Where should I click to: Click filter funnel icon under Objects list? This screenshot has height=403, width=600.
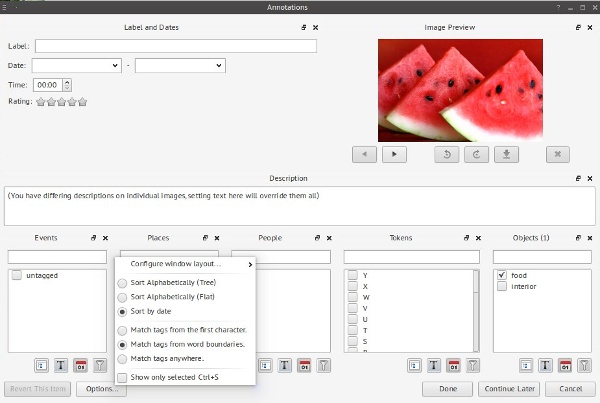[x=584, y=365]
